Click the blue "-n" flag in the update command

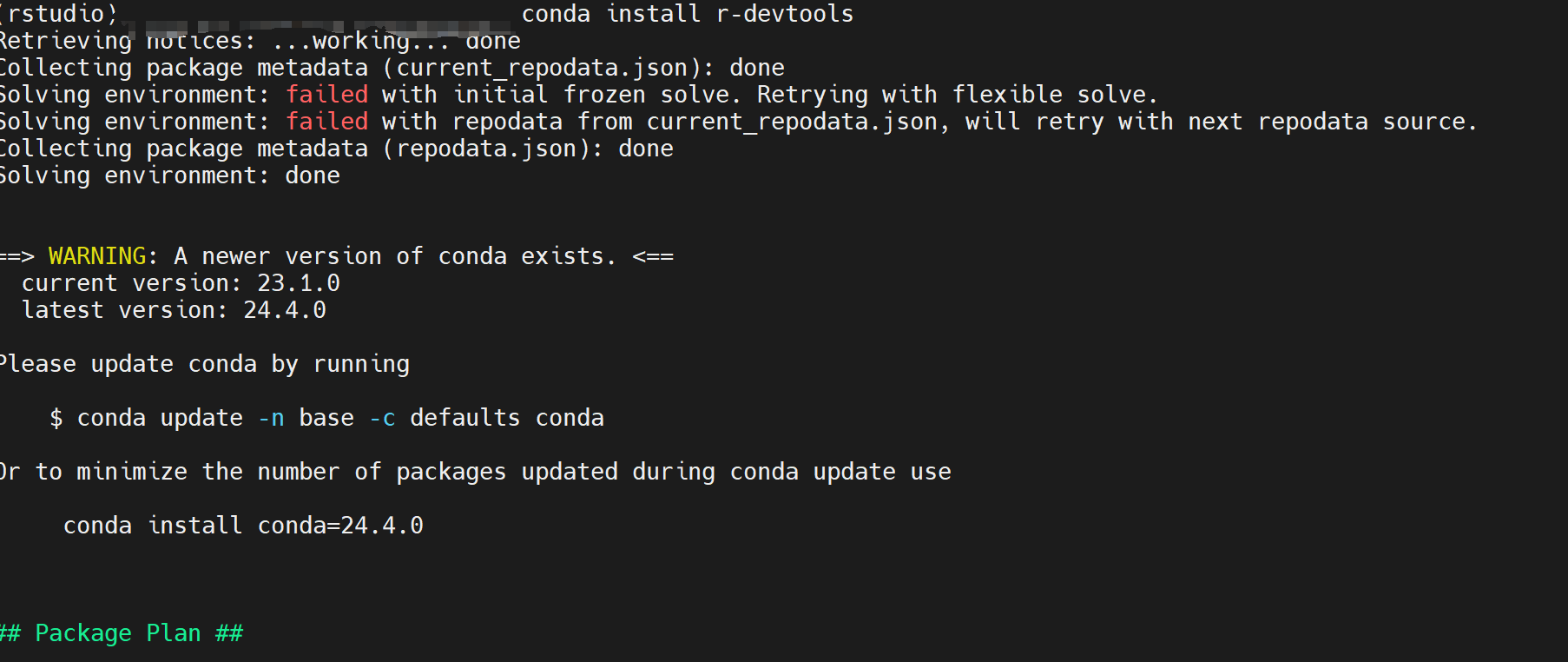click(271, 418)
